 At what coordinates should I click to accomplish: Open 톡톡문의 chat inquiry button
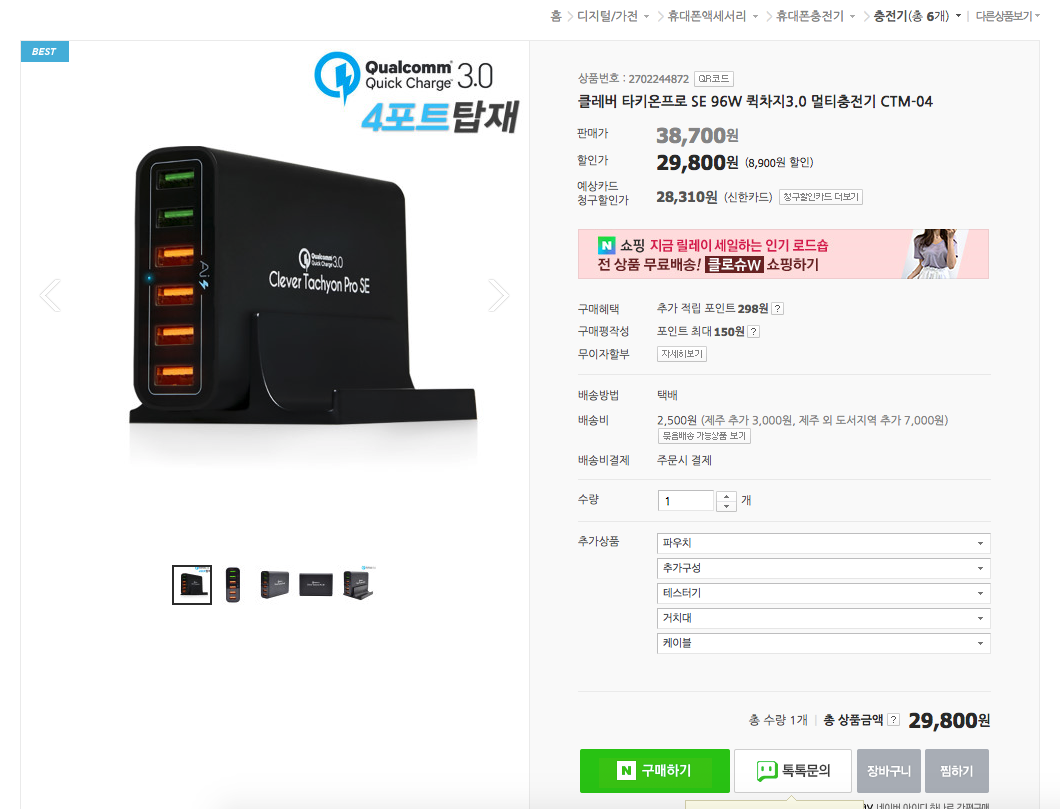(x=792, y=770)
